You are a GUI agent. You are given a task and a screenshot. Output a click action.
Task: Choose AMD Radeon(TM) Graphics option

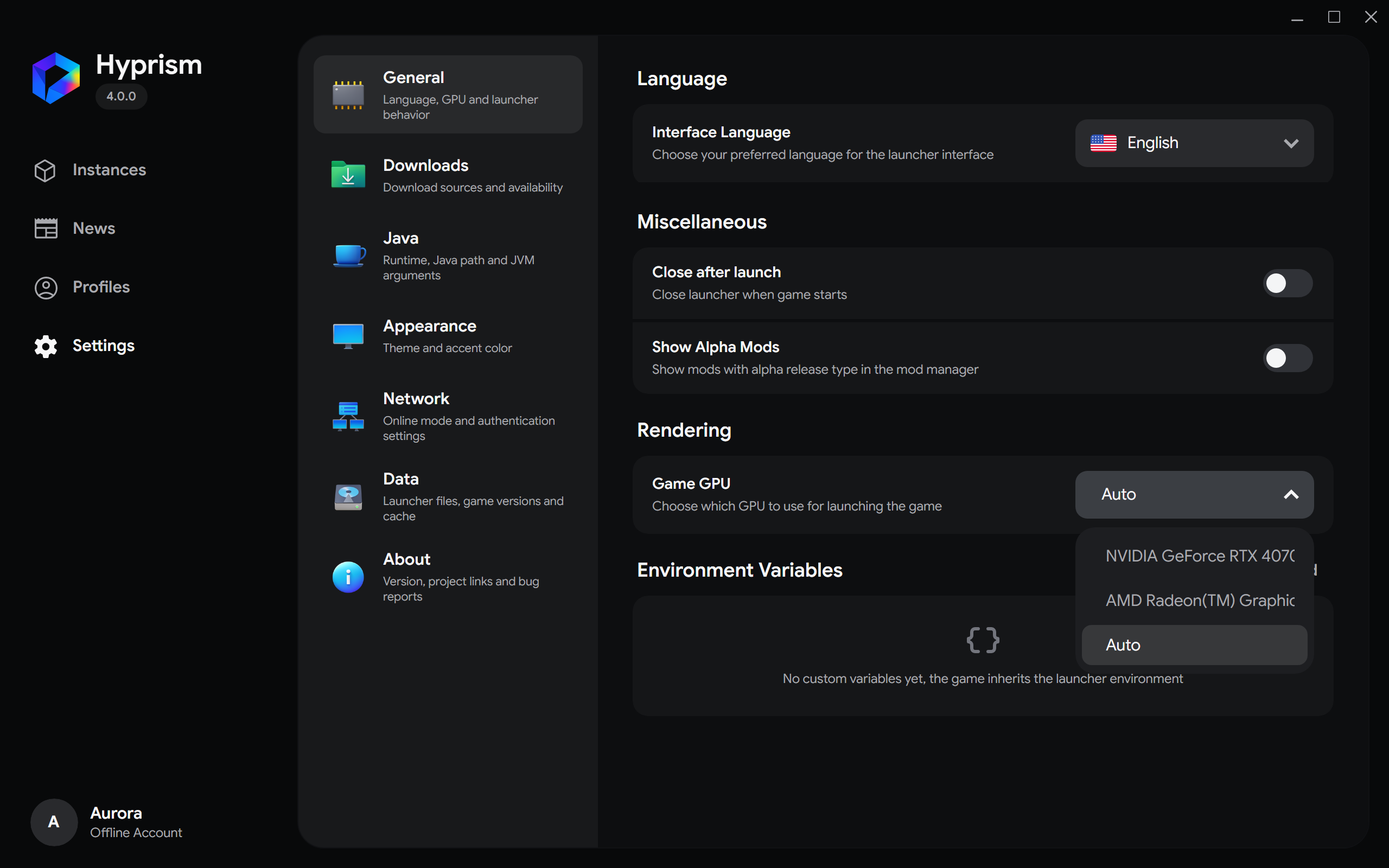[1194, 601]
